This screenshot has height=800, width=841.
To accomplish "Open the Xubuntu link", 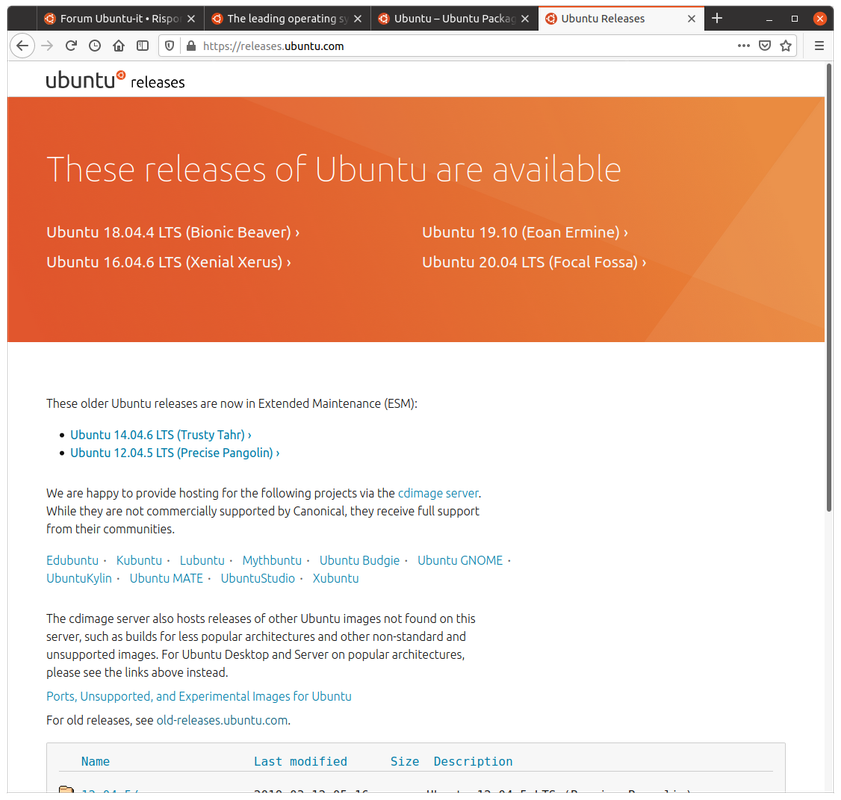I will pos(336,579).
